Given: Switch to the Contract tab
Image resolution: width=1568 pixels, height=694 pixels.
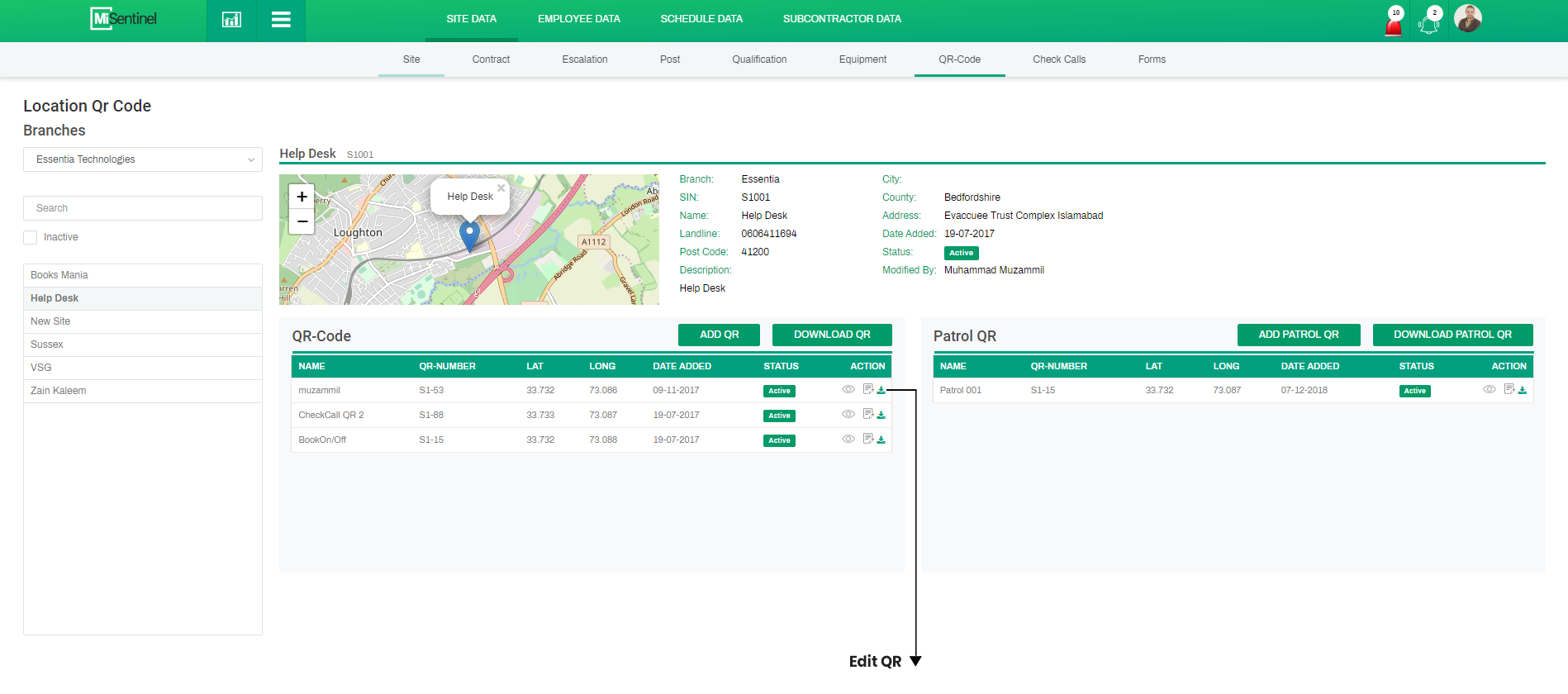Looking at the screenshot, I should [491, 59].
